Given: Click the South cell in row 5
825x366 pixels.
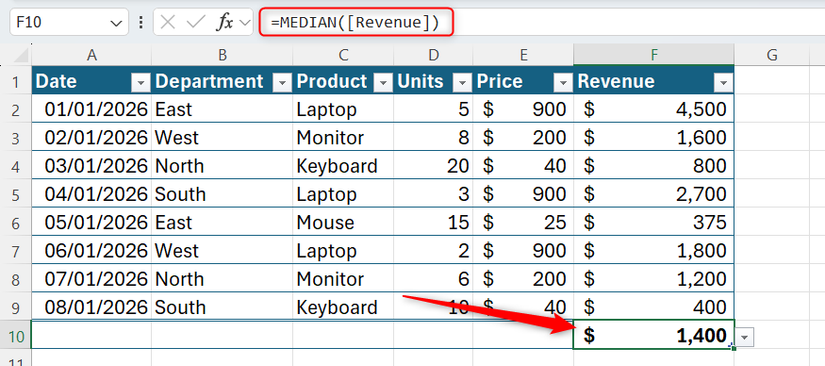Looking at the screenshot, I should pos(222,194).
